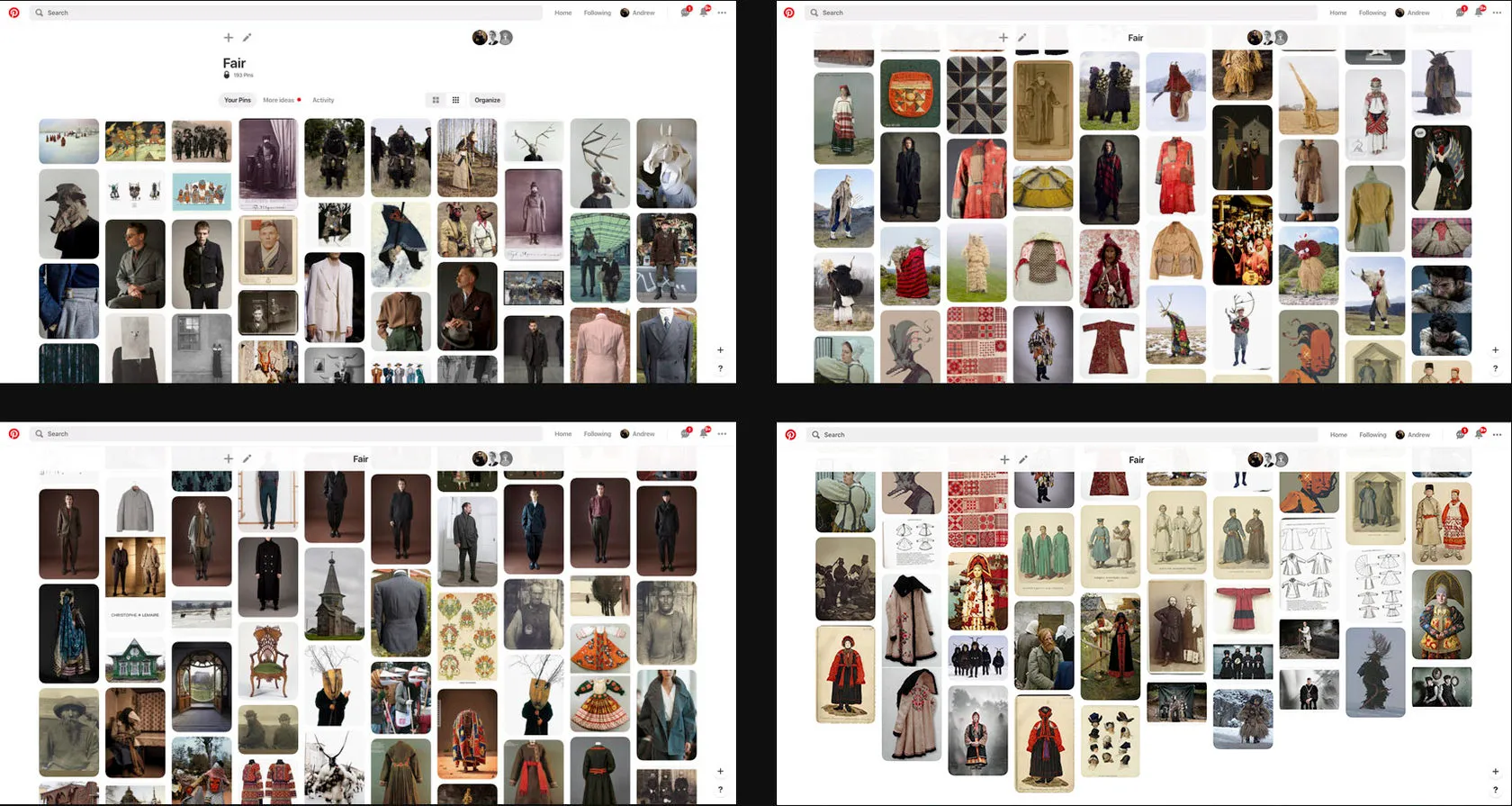Screen dimensions: 1512x806
Task: Switch to the large grid view
Action: 436,100
